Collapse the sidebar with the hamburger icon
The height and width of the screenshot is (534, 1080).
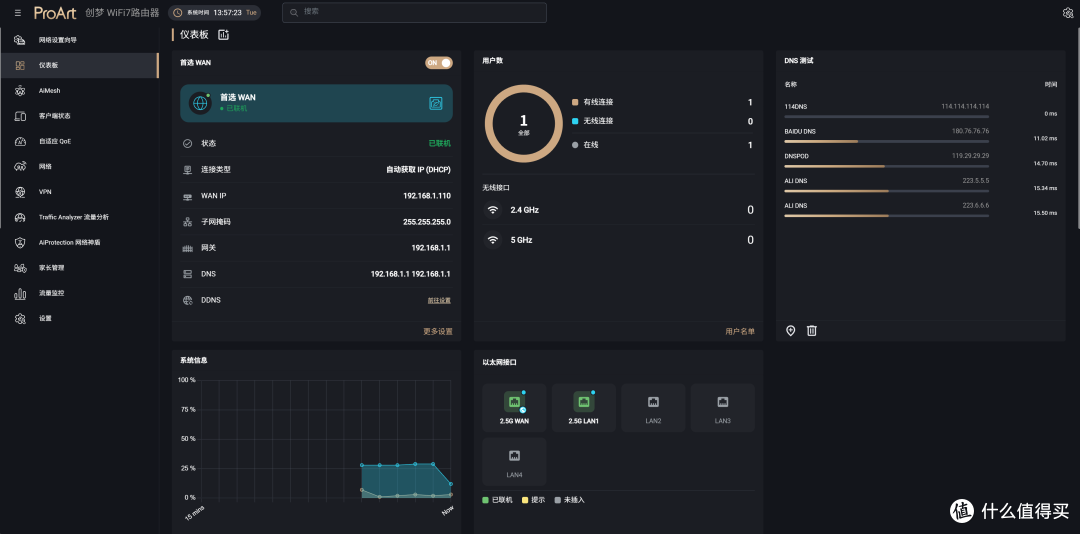tap(17, 13)
